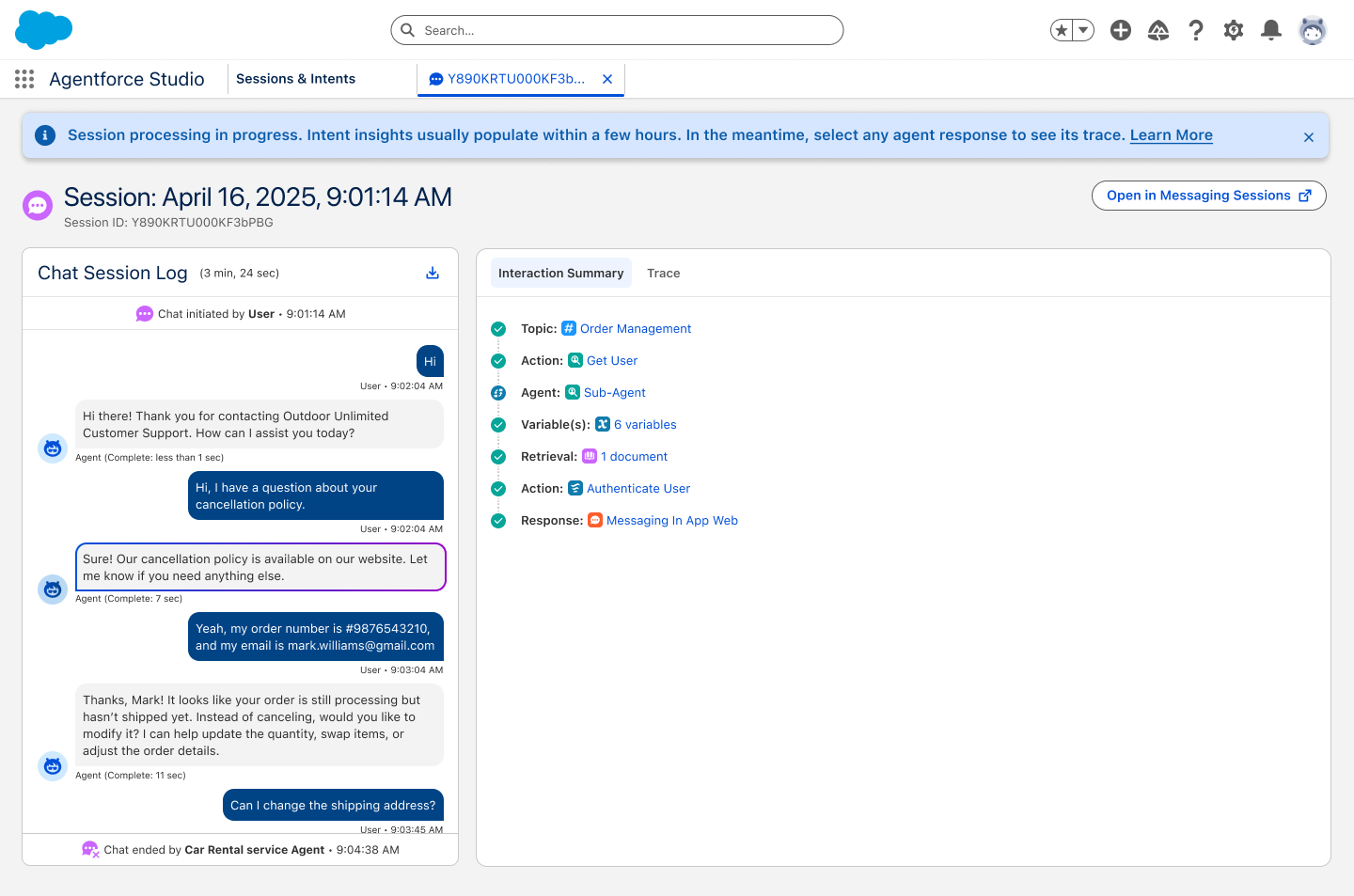Click the Global Actions plus icon

1121,30
